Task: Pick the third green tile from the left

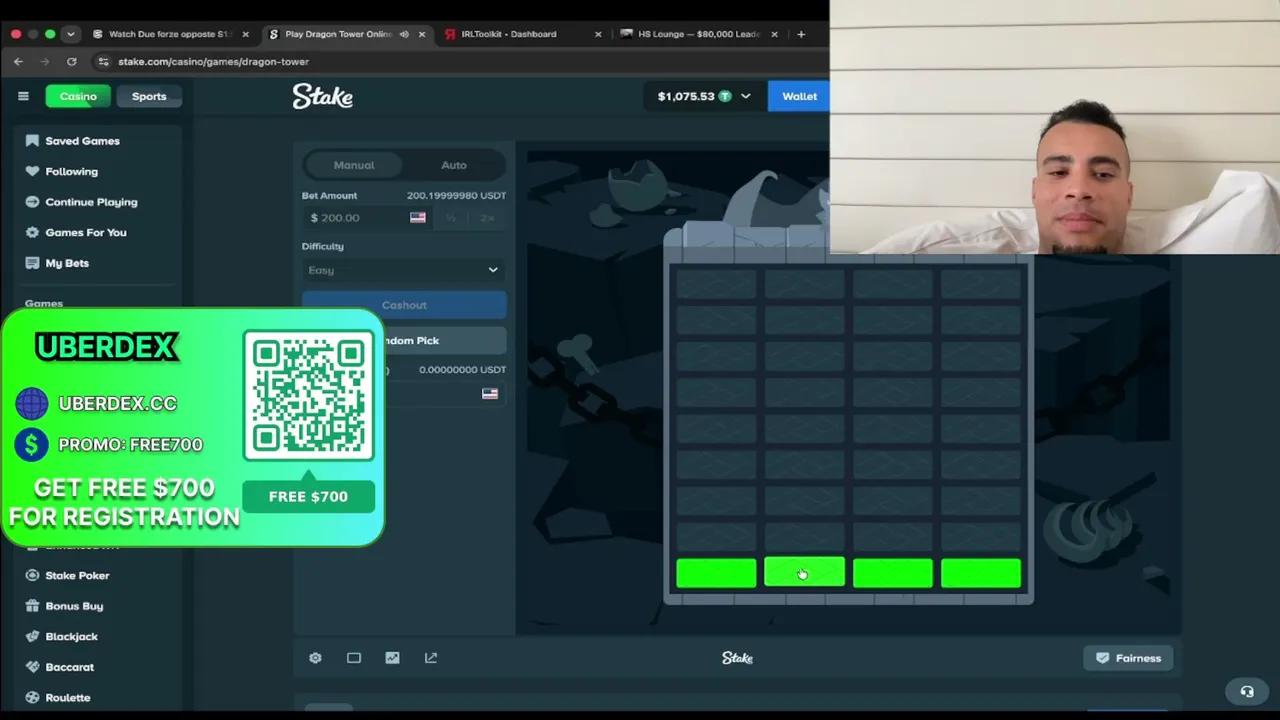Action: pyautogui.click(x=892, y=573)
